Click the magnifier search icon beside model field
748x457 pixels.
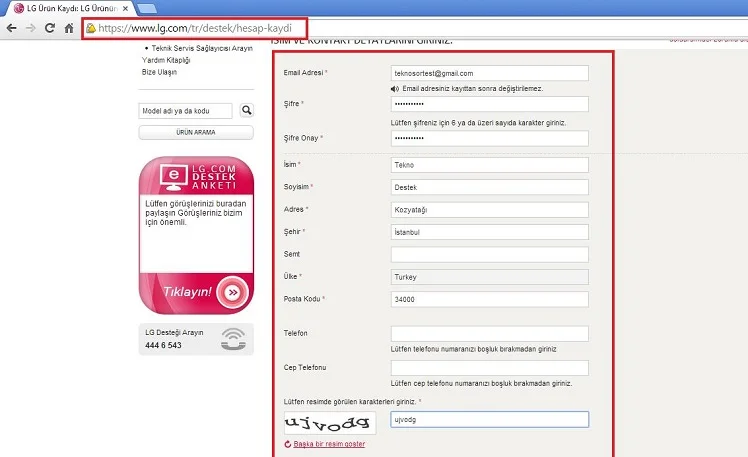coord(247,111)
